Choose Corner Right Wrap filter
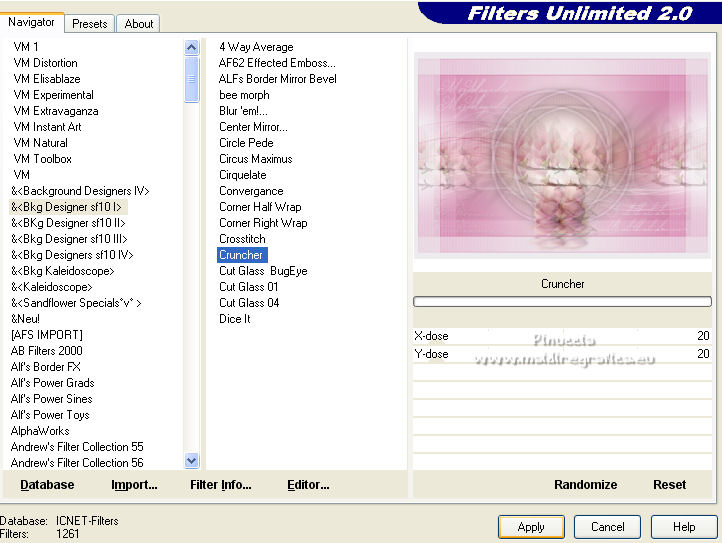 [x=263, y=223]
